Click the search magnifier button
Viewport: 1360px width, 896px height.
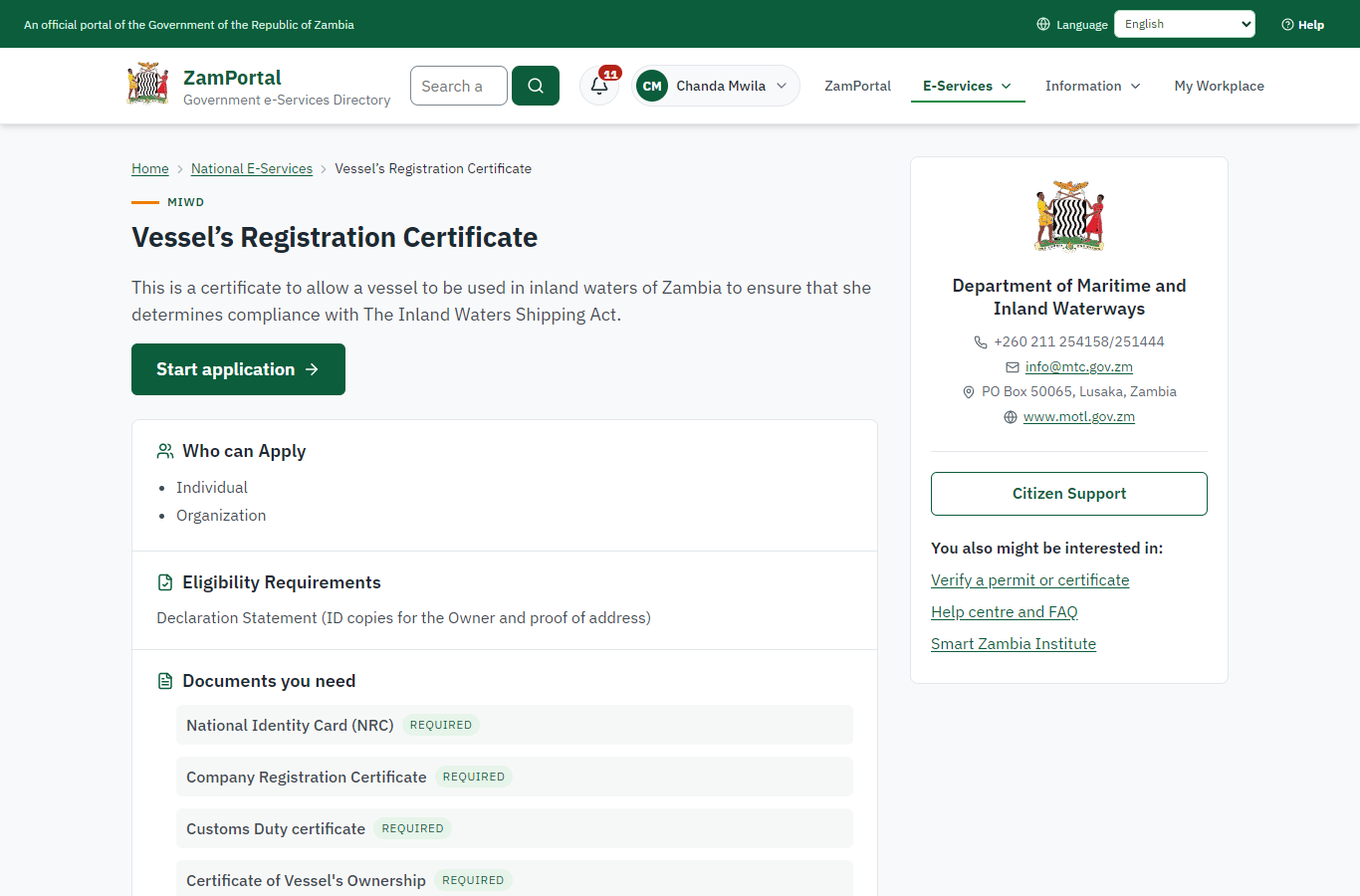[536, 86]
